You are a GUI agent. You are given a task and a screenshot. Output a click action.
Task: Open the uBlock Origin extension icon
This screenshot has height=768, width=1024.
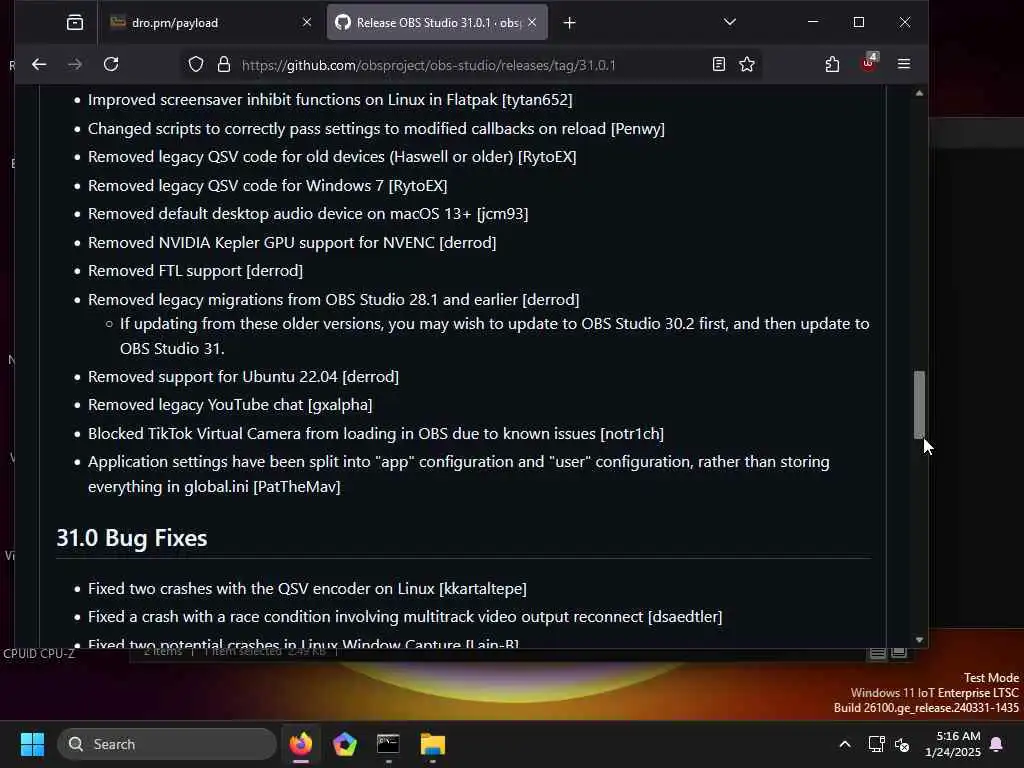click(x=869, y=63)
